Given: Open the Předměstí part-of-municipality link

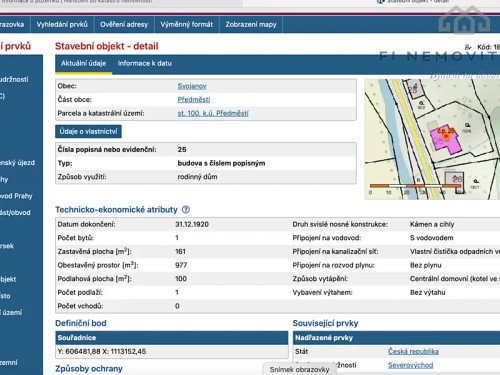Looking at the screenshot, I should (x=194, y=100).
